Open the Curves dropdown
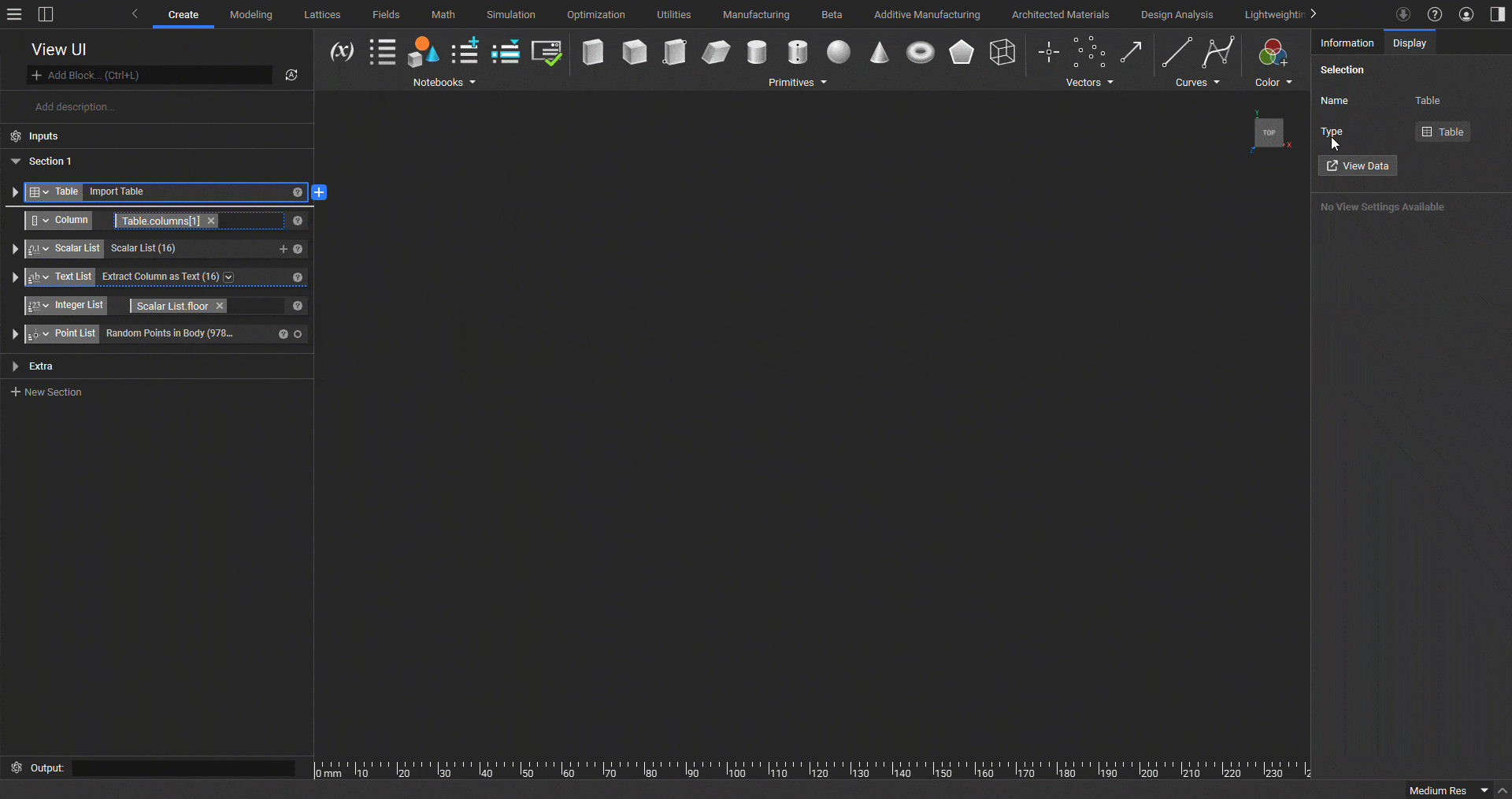The height and width of the screenshot is (799, 1512). [1197, 83]
